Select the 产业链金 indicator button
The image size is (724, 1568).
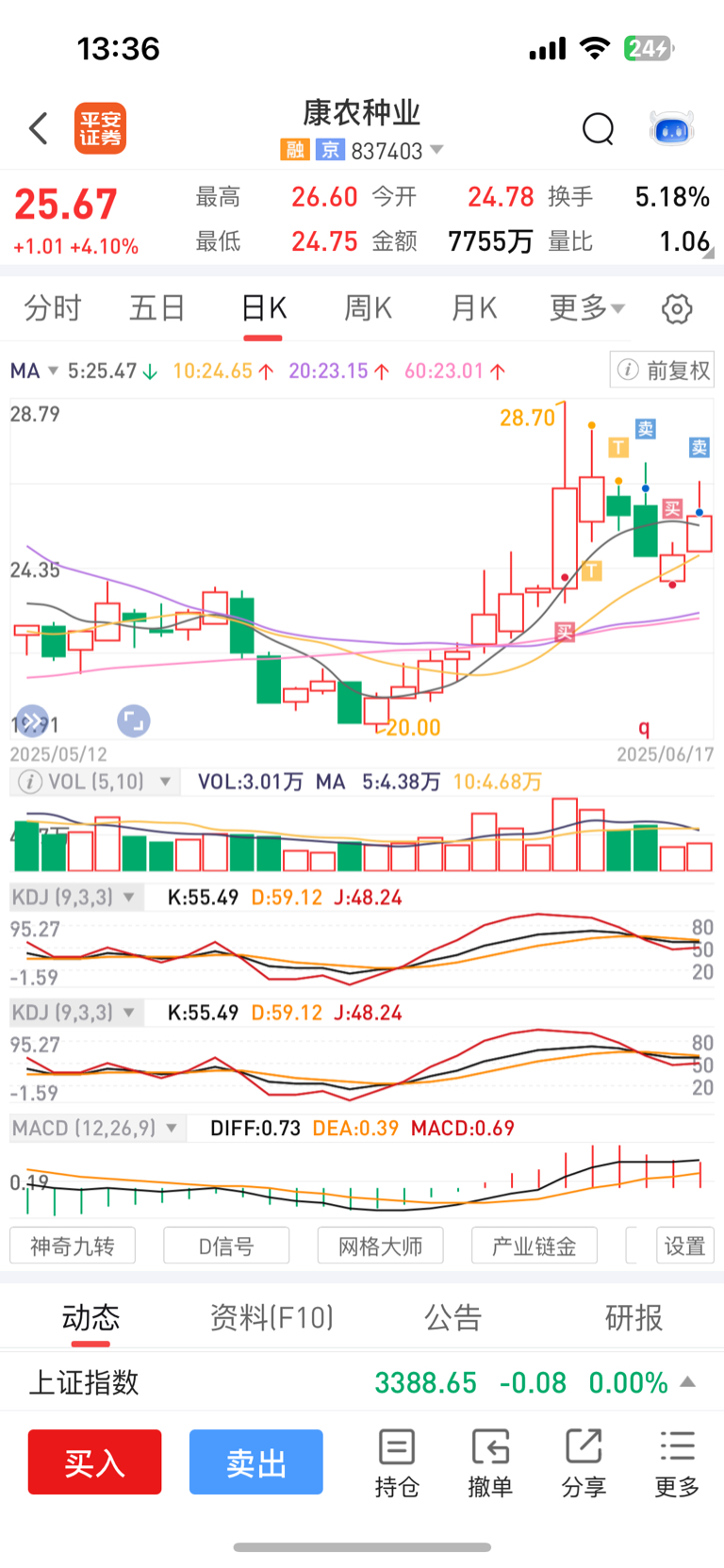point(535,1246)
